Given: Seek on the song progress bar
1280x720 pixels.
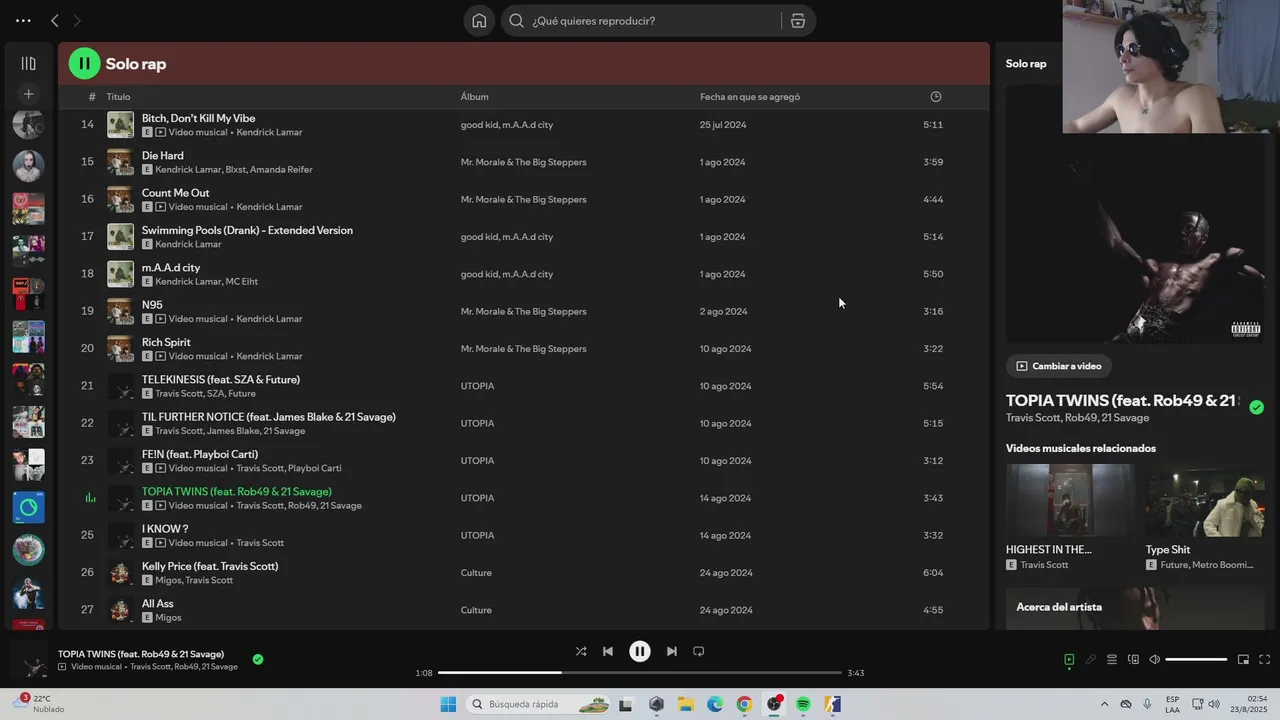Looking at the screenshot, I should (640, 673).
